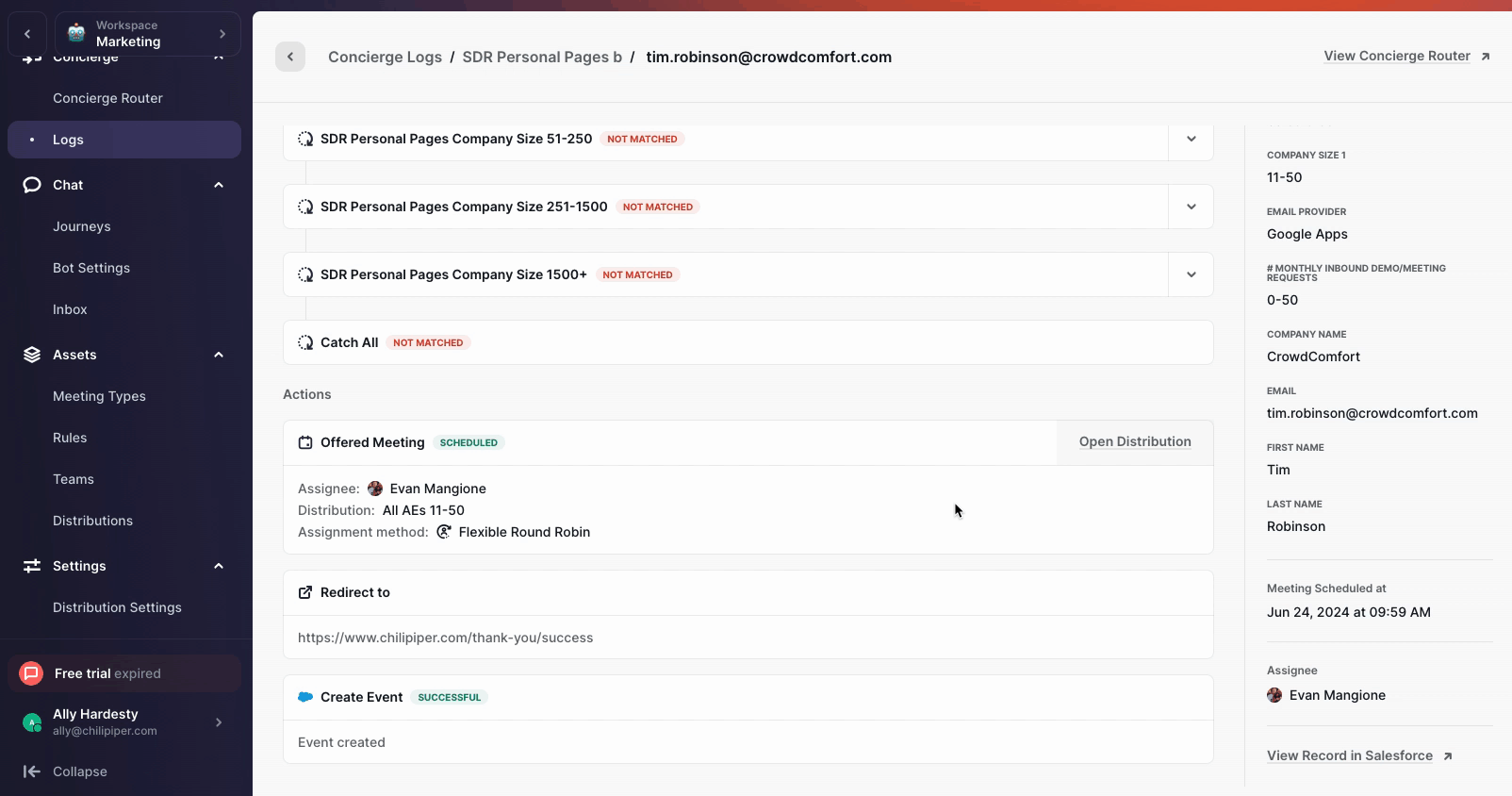Select the Catch All rule row

[x=748, y=342]
